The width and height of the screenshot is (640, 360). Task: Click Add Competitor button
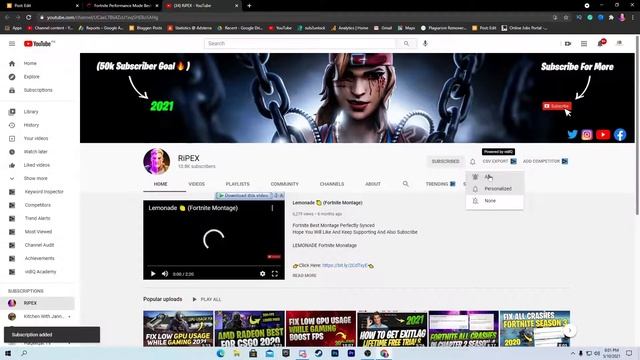(x=545, y=162)
